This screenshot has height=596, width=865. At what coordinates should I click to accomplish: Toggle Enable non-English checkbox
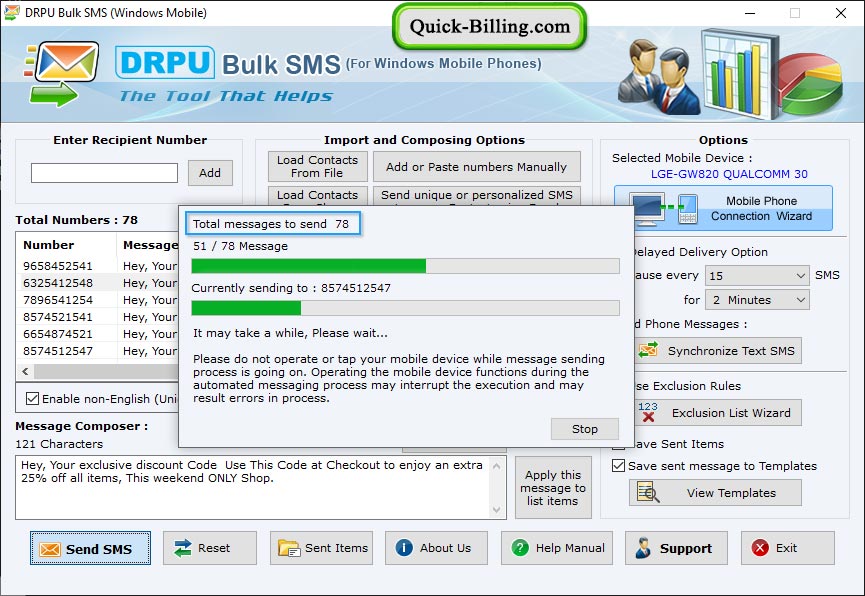tap(33, 398)
